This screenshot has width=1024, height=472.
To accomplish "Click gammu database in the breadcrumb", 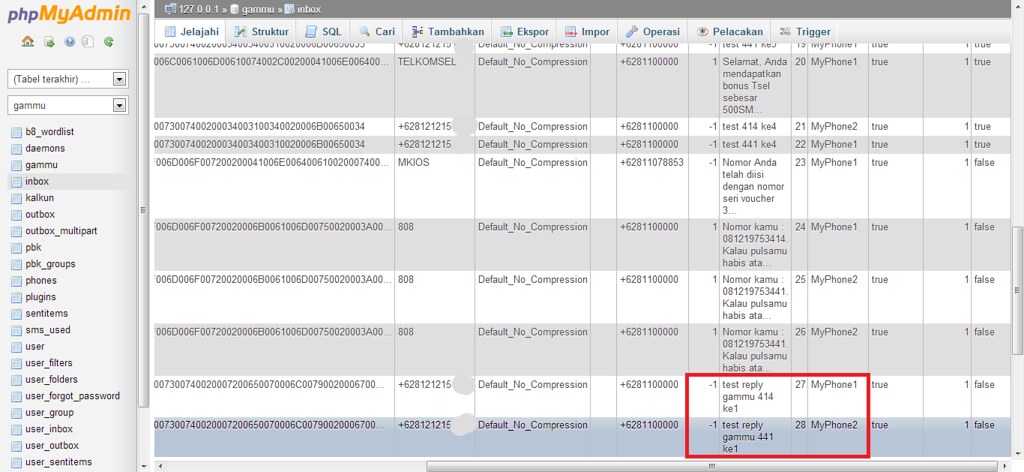I will click(260, 9).
